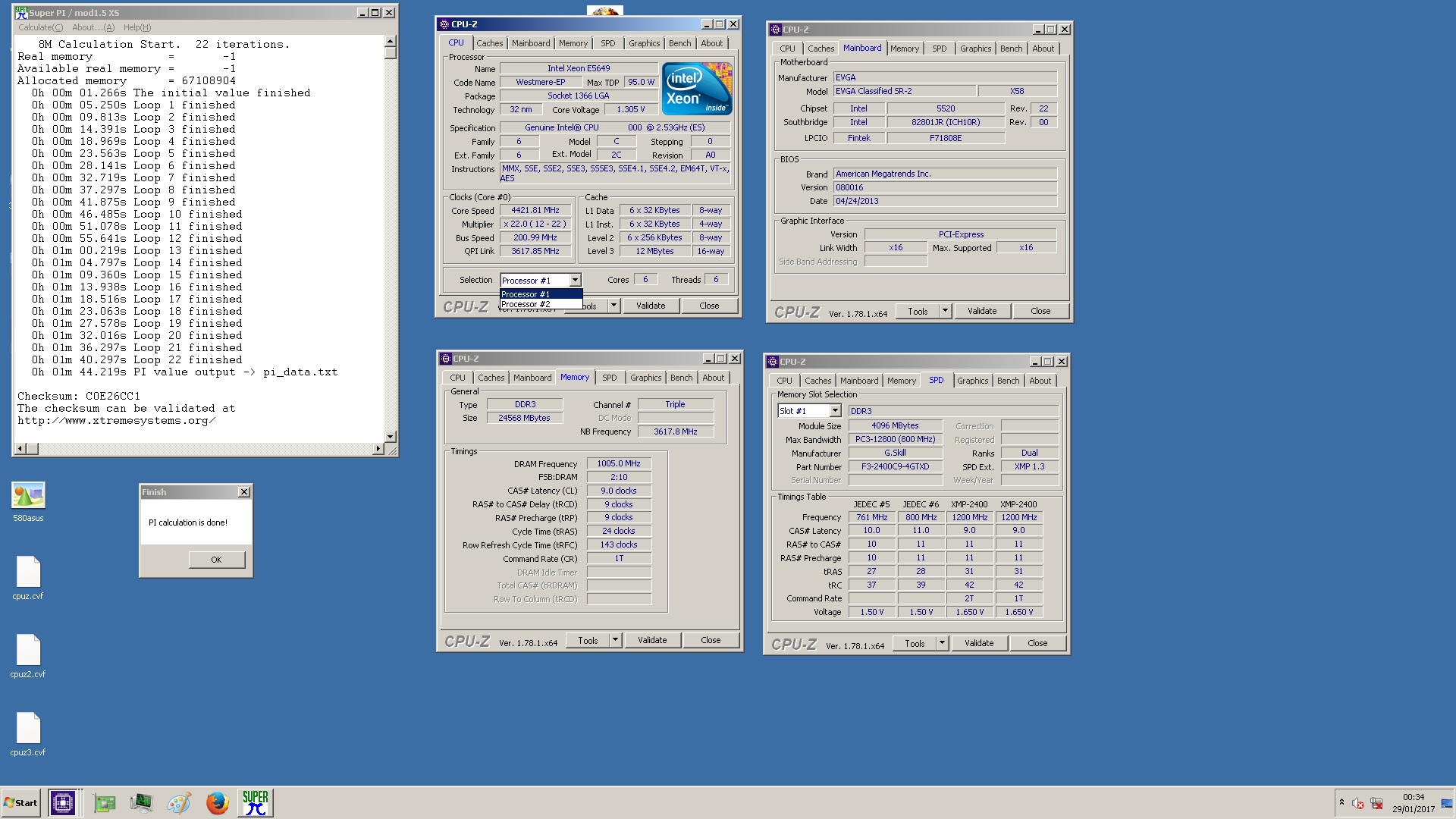
Task: Close the Finish dialog
Action: 244,492
